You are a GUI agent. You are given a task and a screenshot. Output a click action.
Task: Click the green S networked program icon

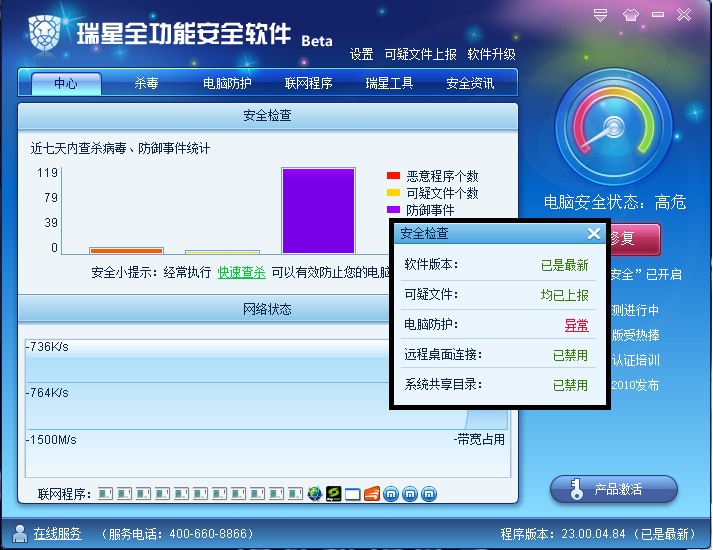[334, 493]
